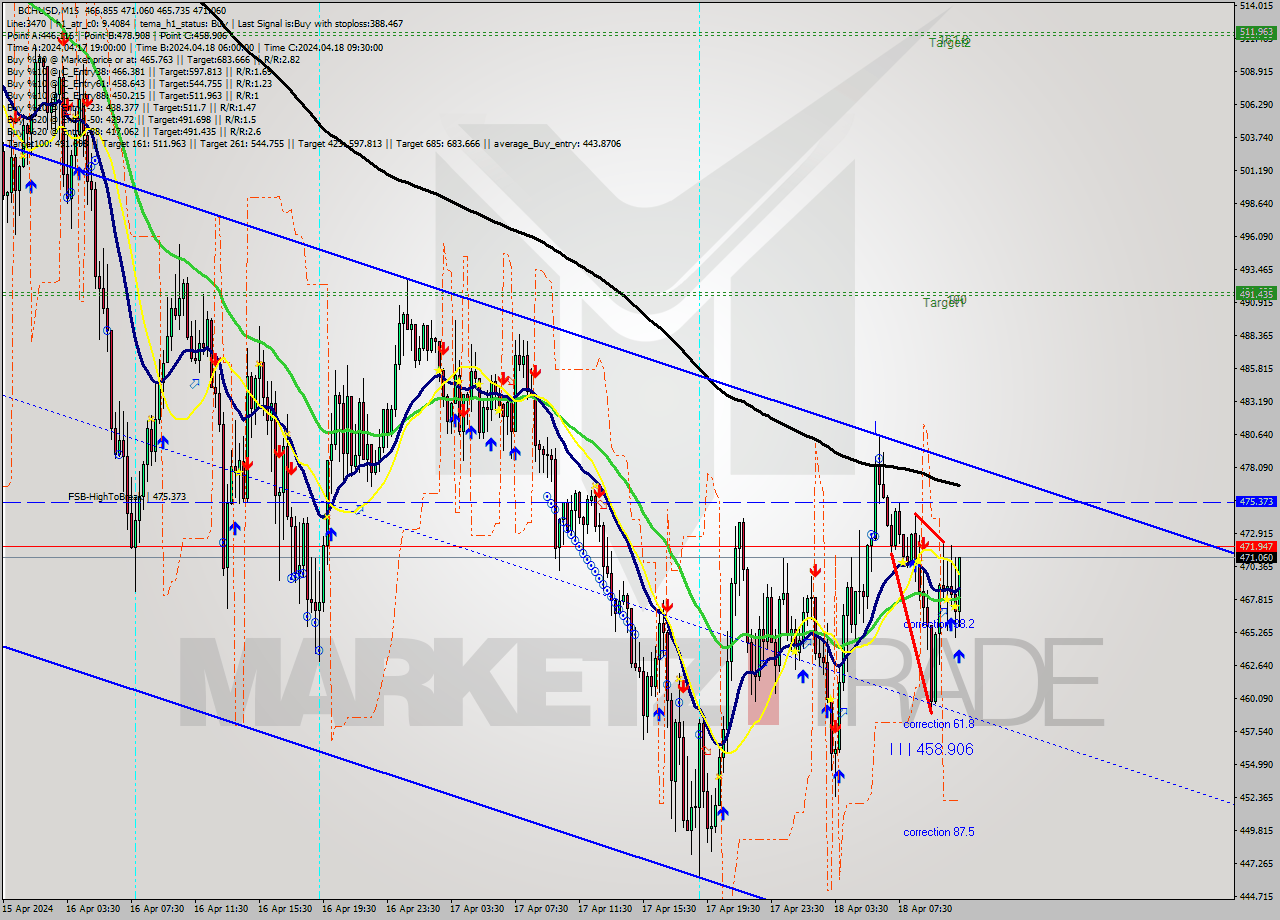
Task: Click the 501.190 price axis value
Action: (x=1256, y=171)
